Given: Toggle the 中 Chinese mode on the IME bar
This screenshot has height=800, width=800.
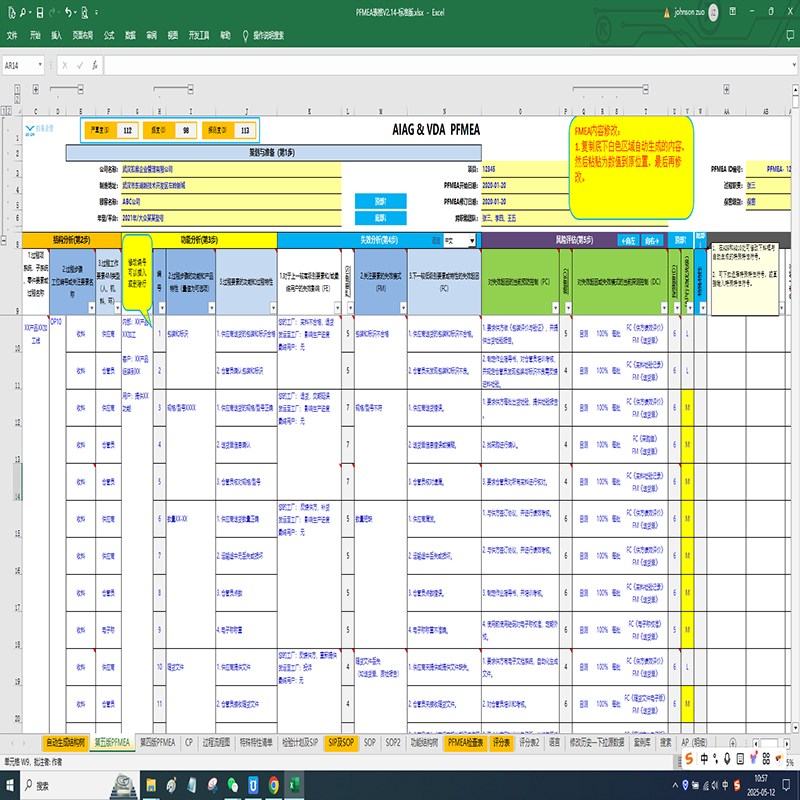Looking at the screenshot, I should point(704,759).
